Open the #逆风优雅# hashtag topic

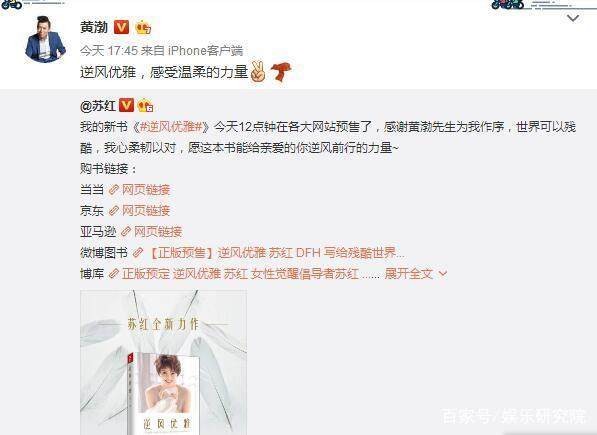coord(171,127)
